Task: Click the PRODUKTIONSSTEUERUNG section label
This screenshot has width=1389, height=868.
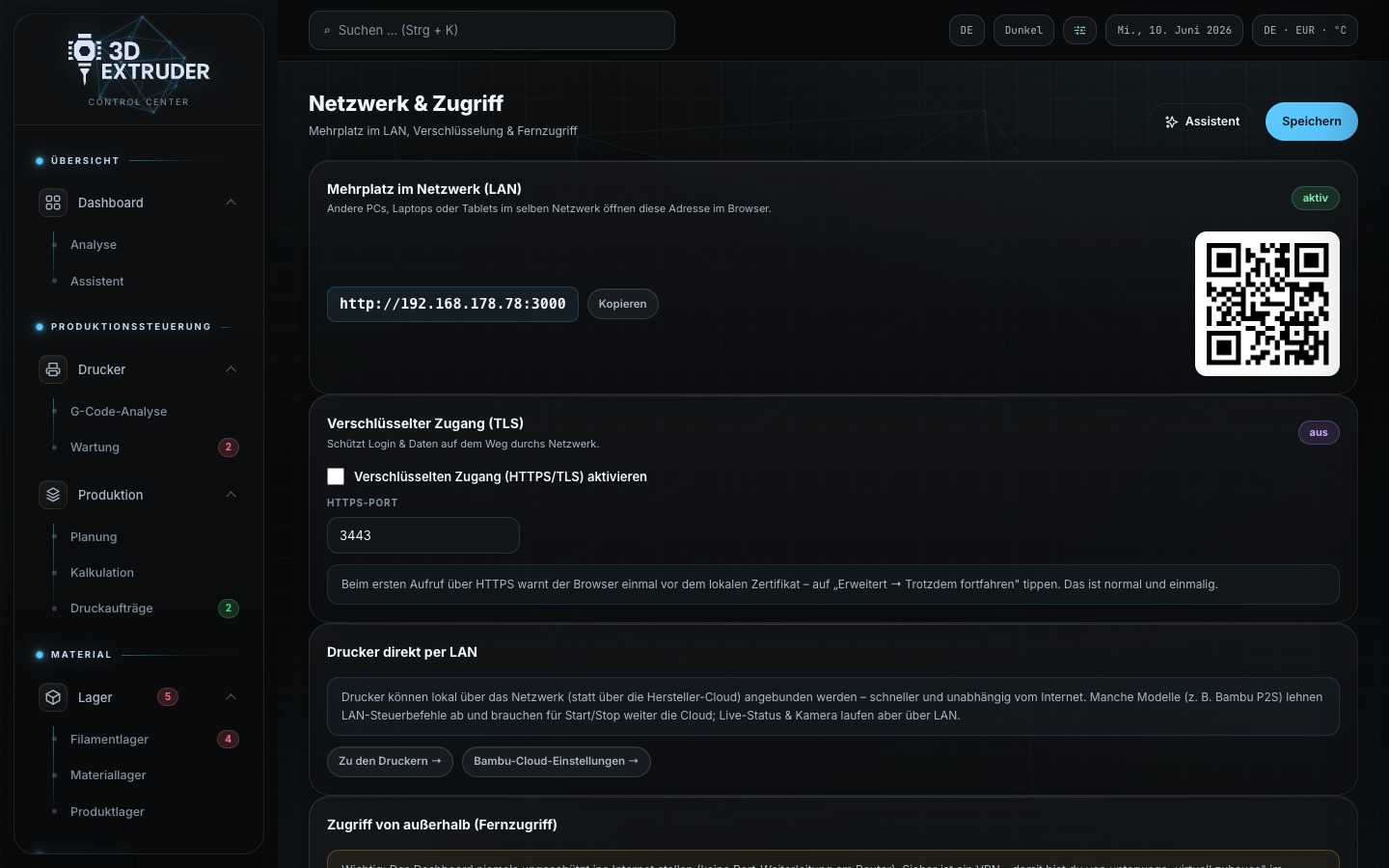Action: tap(131, 327)
